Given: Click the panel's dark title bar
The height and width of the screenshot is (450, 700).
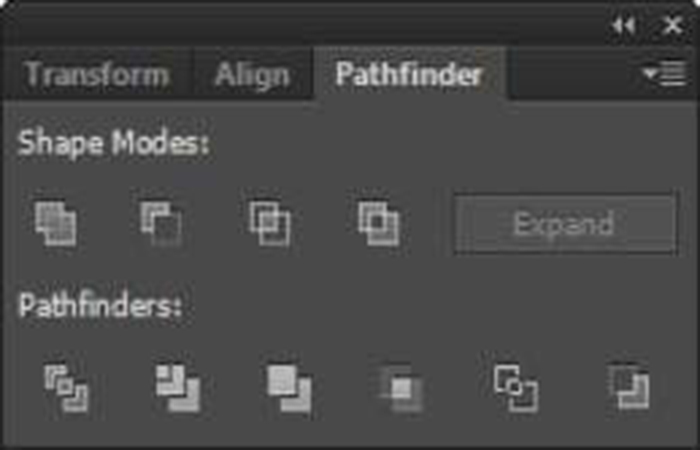Looking at the screenshot, I should point(304,25).
